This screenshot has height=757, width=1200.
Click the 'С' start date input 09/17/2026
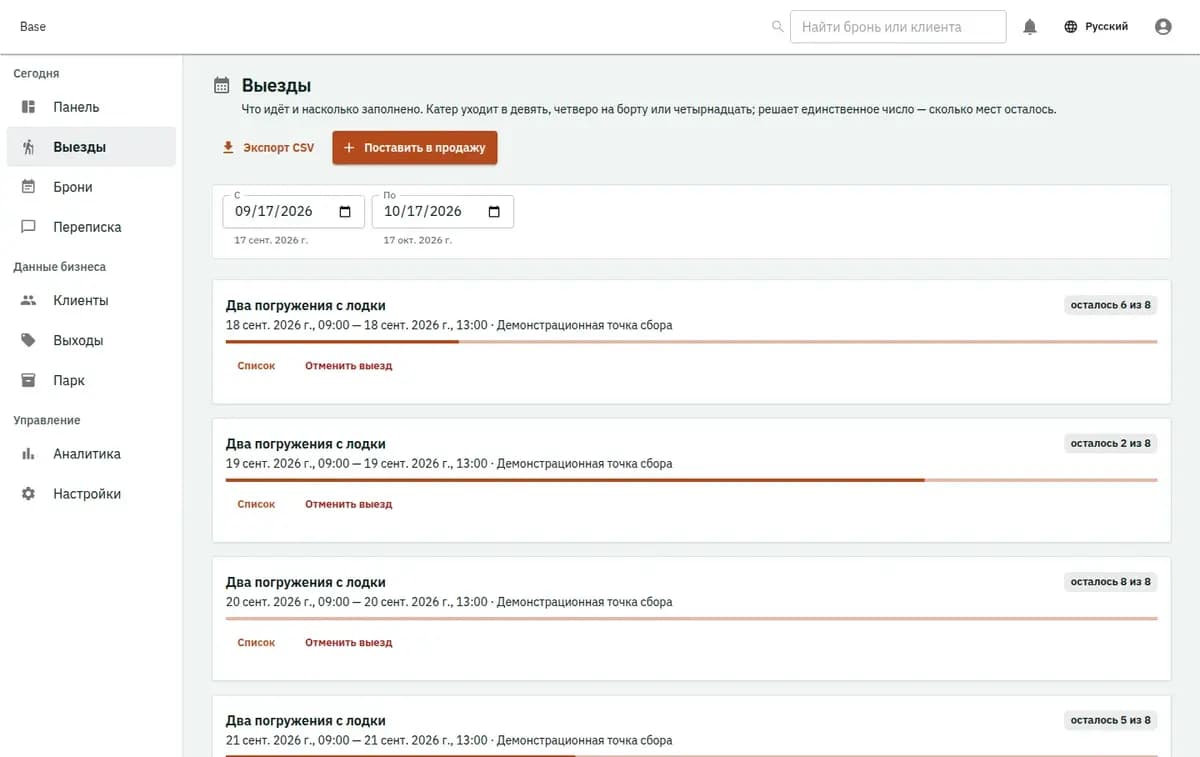pos(294,212)
